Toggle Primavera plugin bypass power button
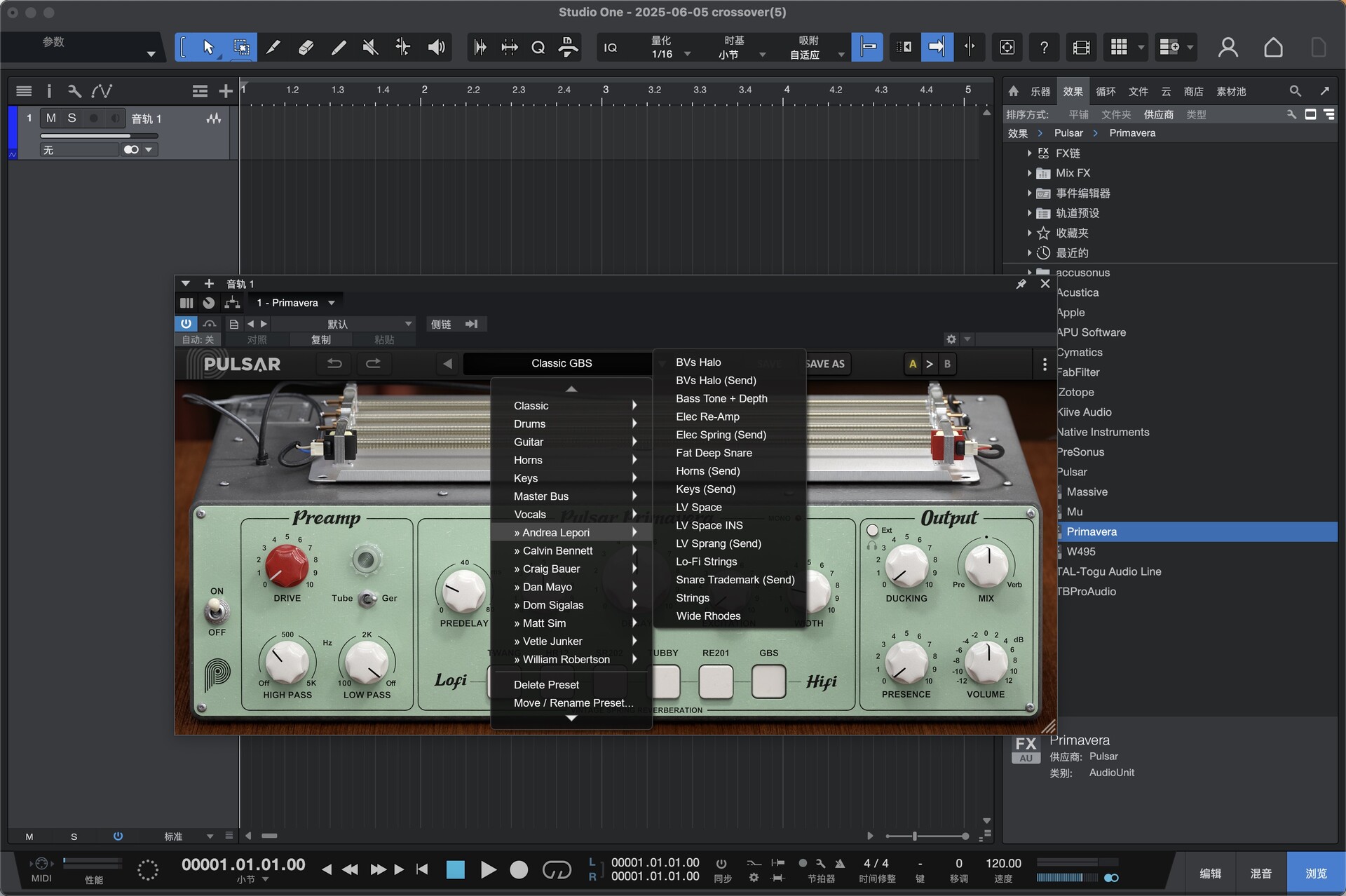1346x896 pixels. 186,324
